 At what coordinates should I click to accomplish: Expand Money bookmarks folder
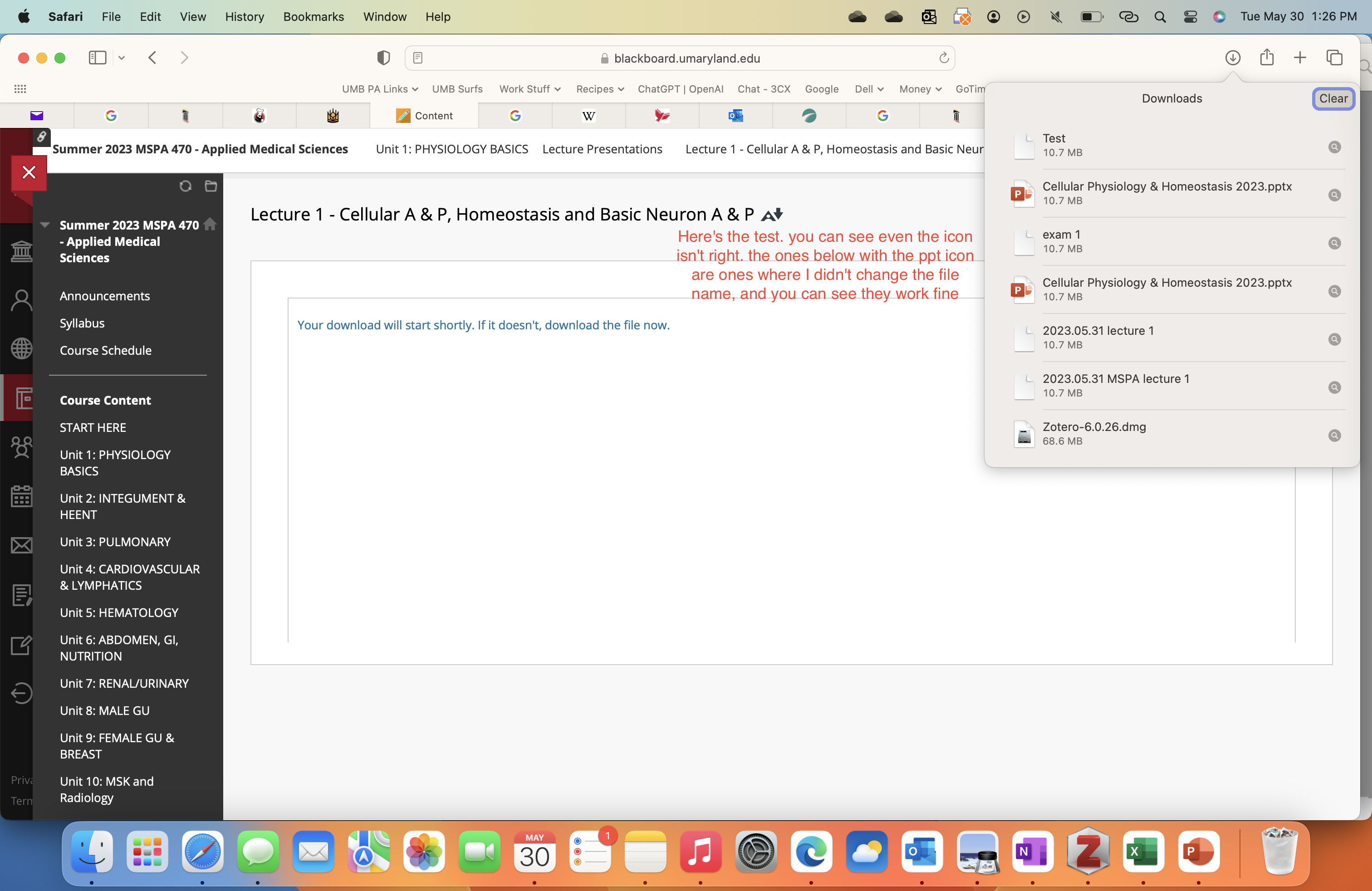pos(920,89)
